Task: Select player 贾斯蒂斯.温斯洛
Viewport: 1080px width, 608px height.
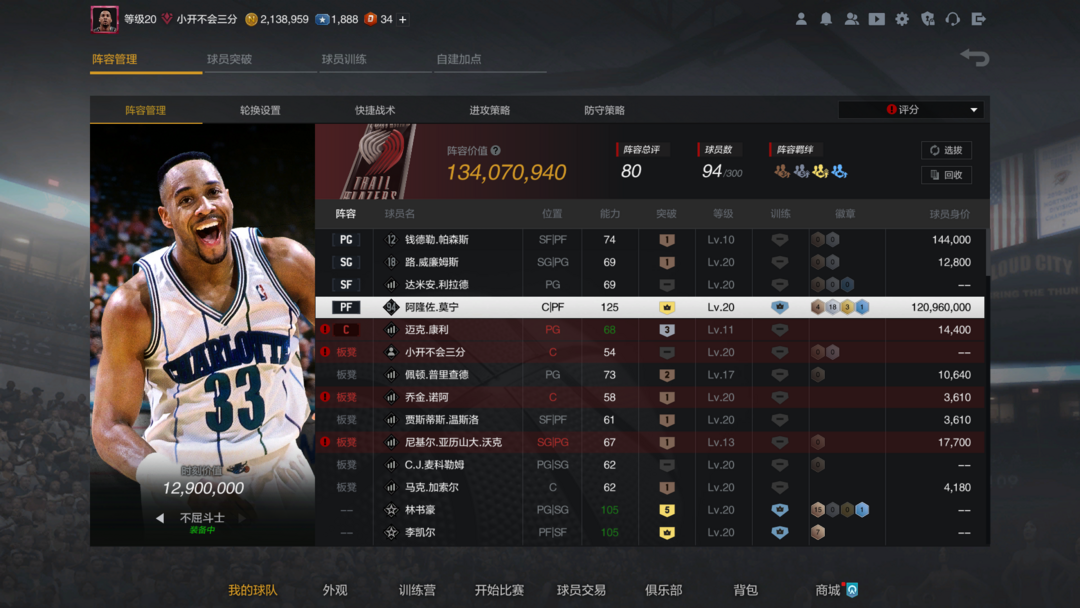Action: [442, 420]
